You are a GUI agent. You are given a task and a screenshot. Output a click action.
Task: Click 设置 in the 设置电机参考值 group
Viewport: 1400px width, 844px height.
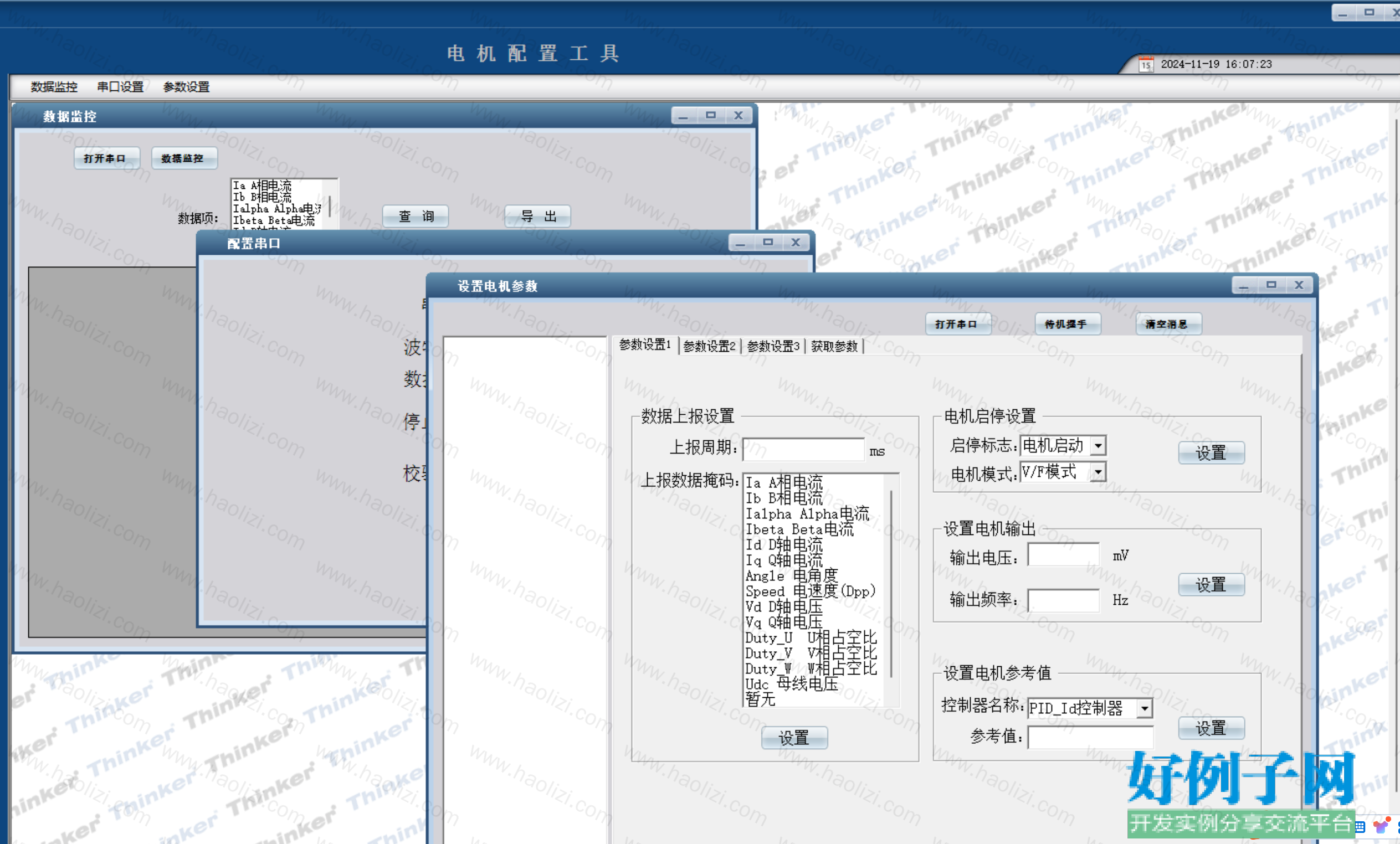click(x=1211, y=728)
